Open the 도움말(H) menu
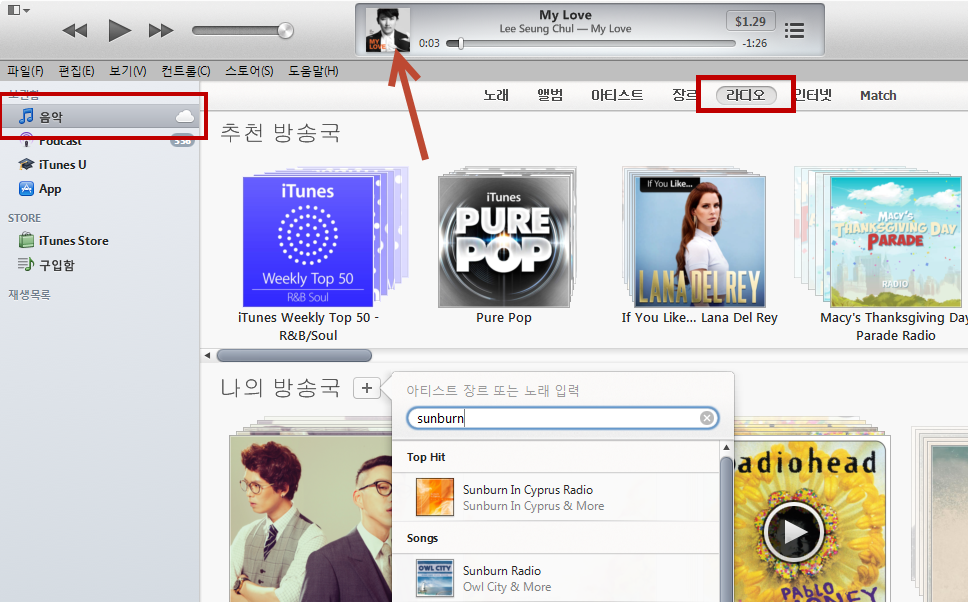The width and height of the screenshot is (968, 602). point(314,71)
